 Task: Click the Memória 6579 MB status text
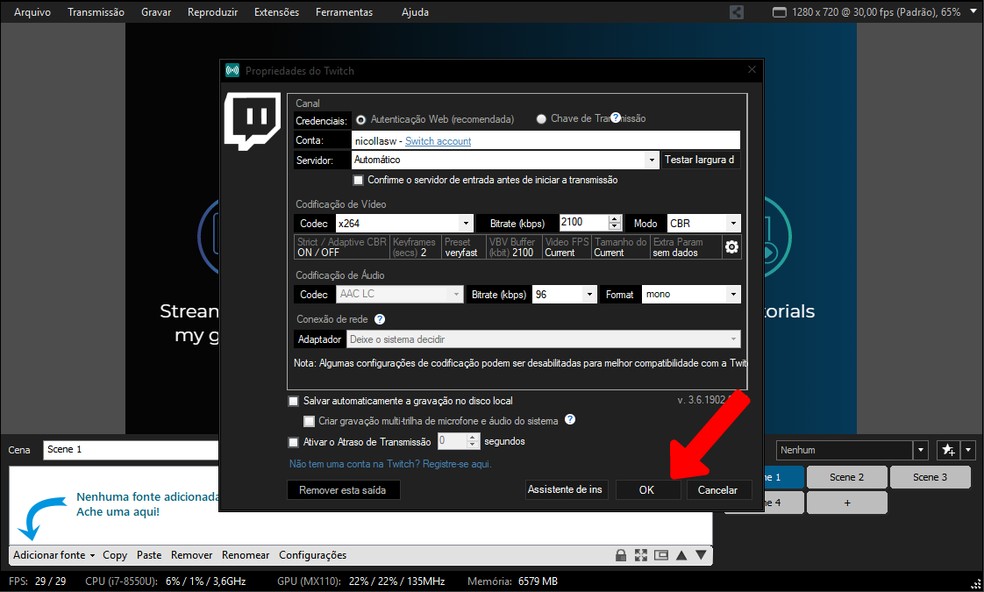[512, 581]
